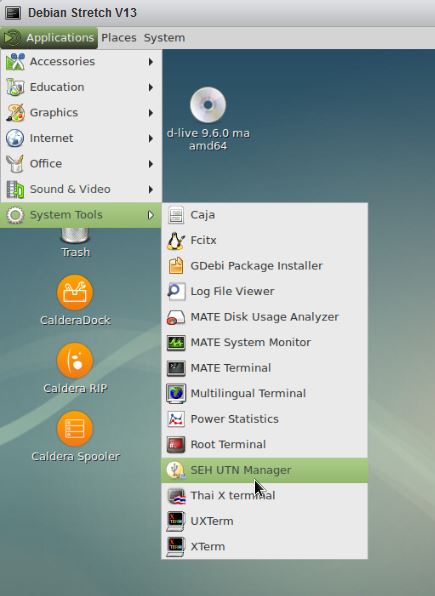Expand the Office submenu arrow
Image resolution: width=435 pixels, height=596 pixels.
pyautogui.click(x=151, y=163)
